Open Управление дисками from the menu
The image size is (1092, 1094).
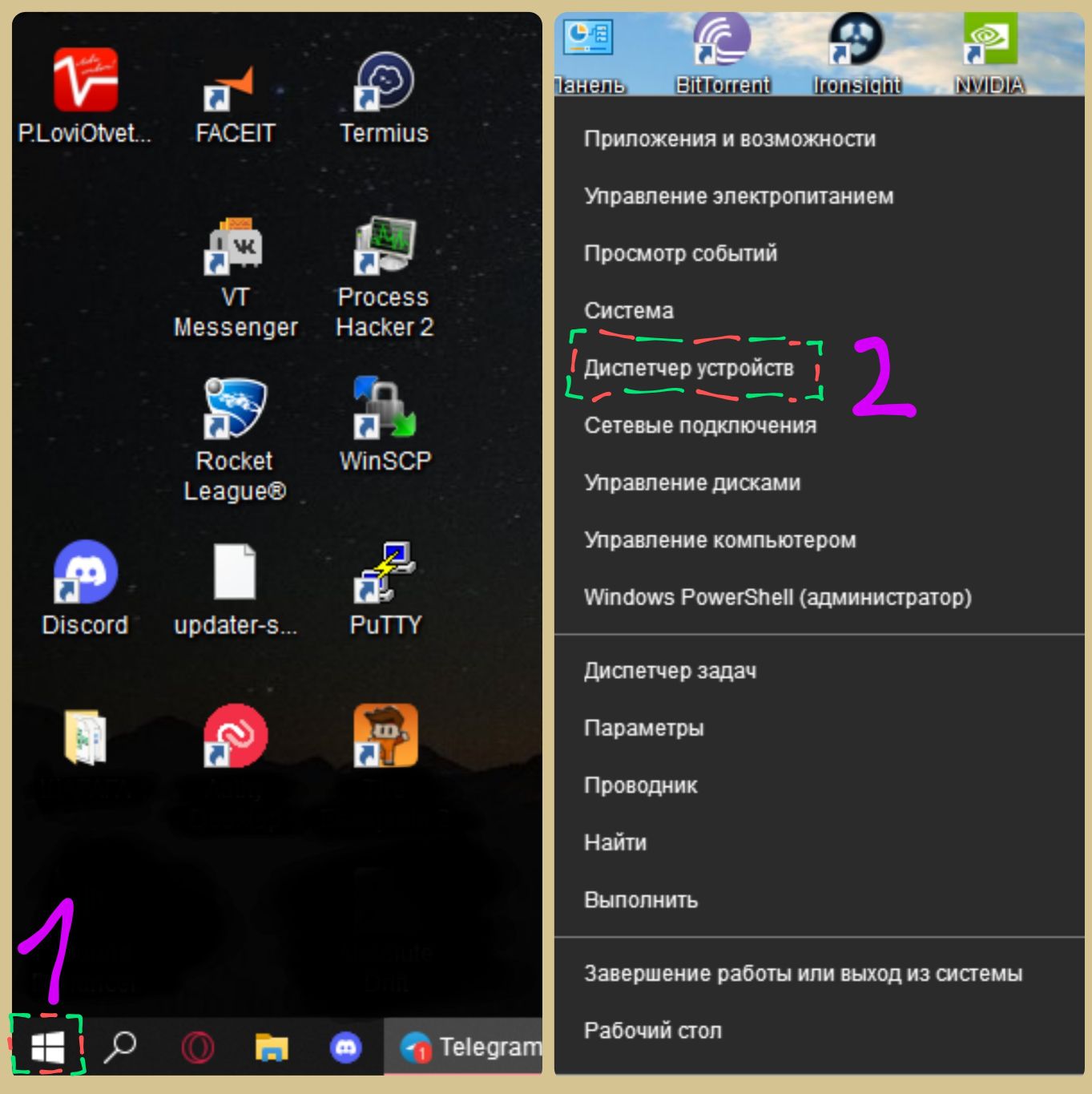coord(692,483)
